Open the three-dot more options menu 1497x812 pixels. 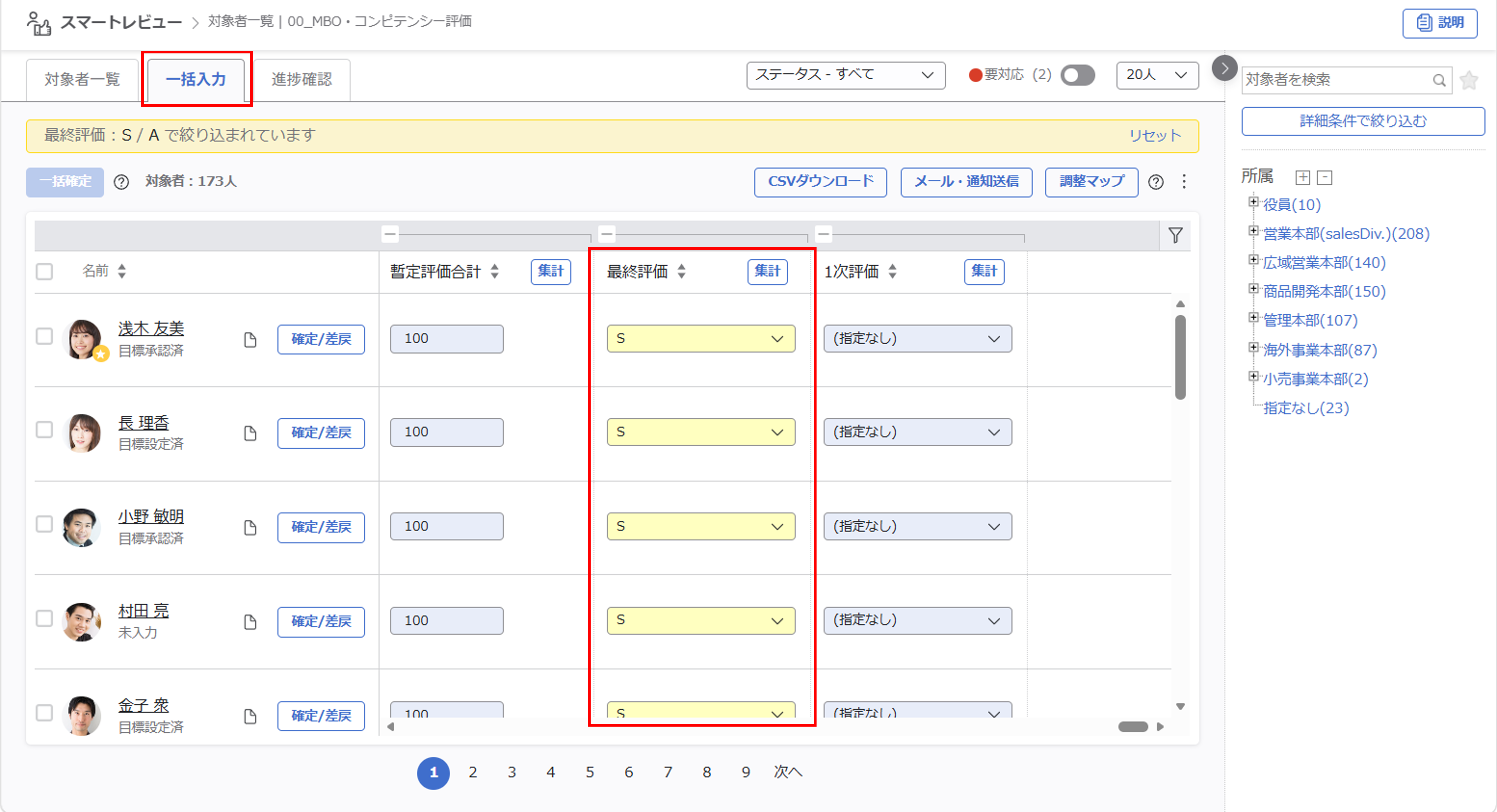[x=1184, y=182]
